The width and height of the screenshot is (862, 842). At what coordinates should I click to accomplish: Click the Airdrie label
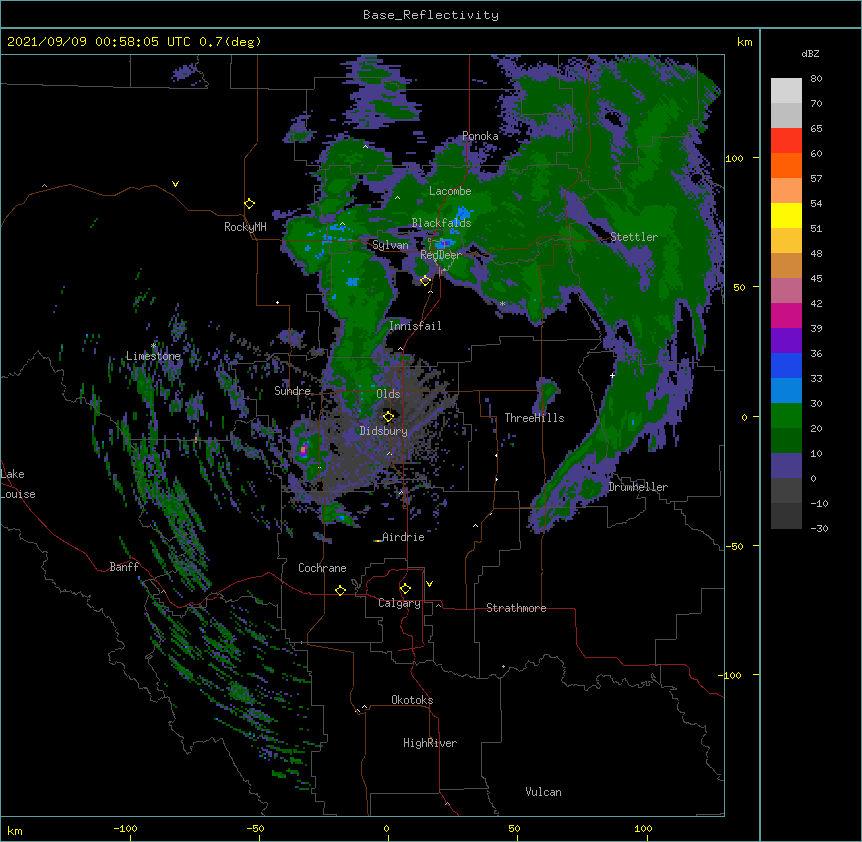point(403,537)
